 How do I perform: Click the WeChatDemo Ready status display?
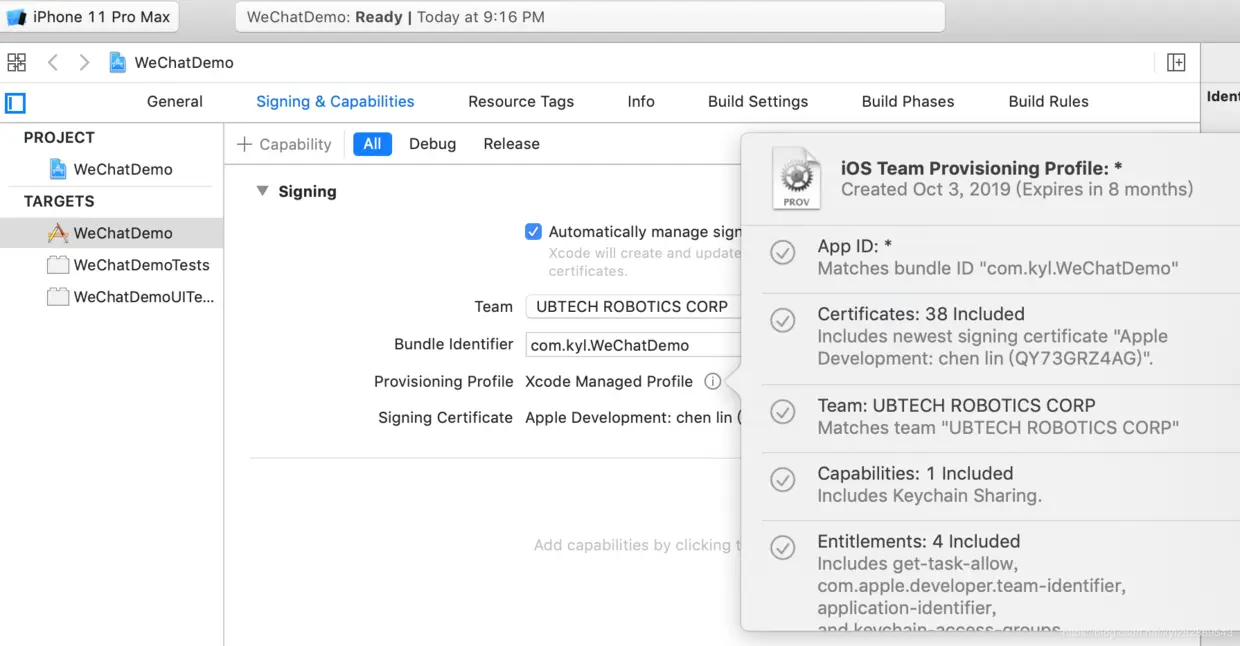pyautogui.click(x=590, y=17)
